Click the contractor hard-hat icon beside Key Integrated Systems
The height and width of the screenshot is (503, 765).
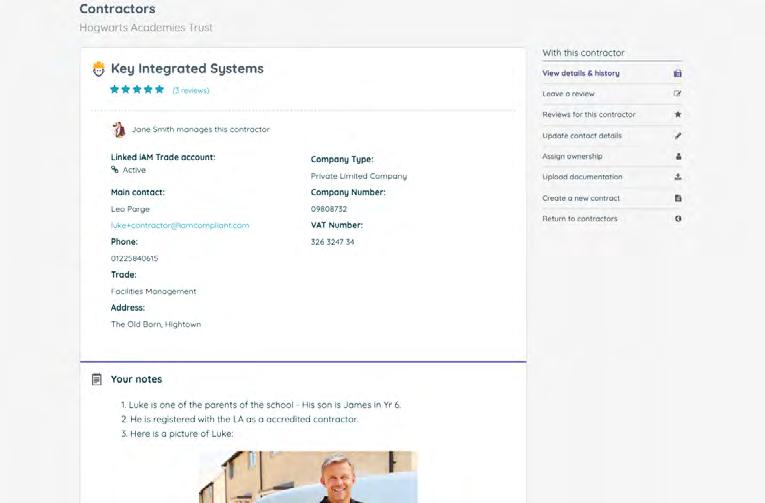[x=99, y=69]
